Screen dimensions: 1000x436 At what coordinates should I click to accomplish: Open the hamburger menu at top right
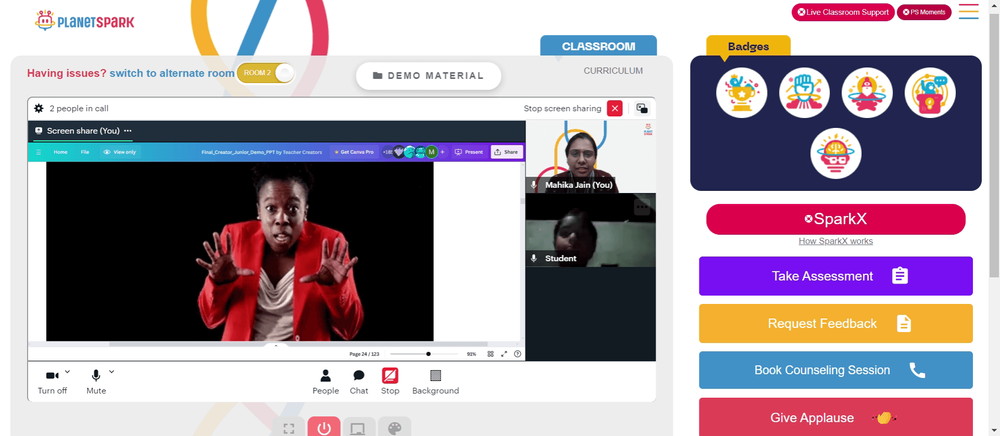pyautogui.click(x=968, y=11)
